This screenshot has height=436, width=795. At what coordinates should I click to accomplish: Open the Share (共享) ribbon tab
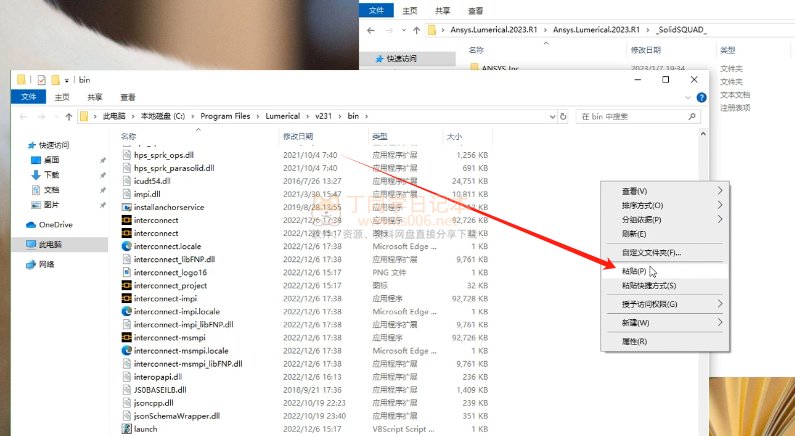(x=94, y=98)
